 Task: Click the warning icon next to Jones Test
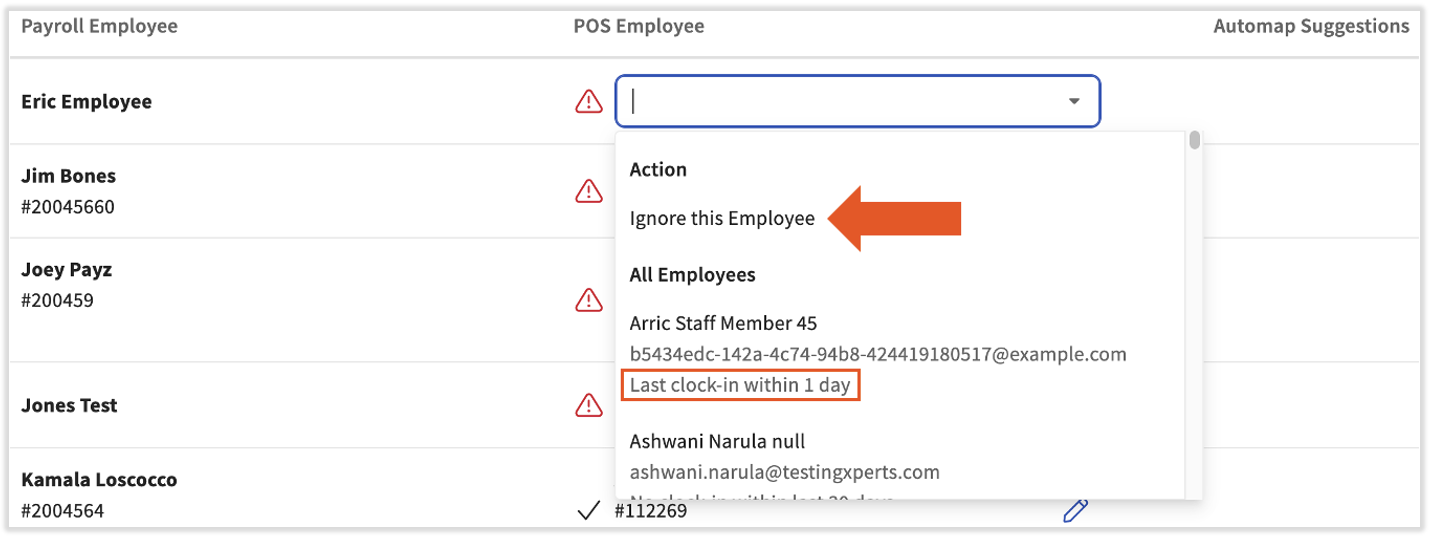pos(589,405)
